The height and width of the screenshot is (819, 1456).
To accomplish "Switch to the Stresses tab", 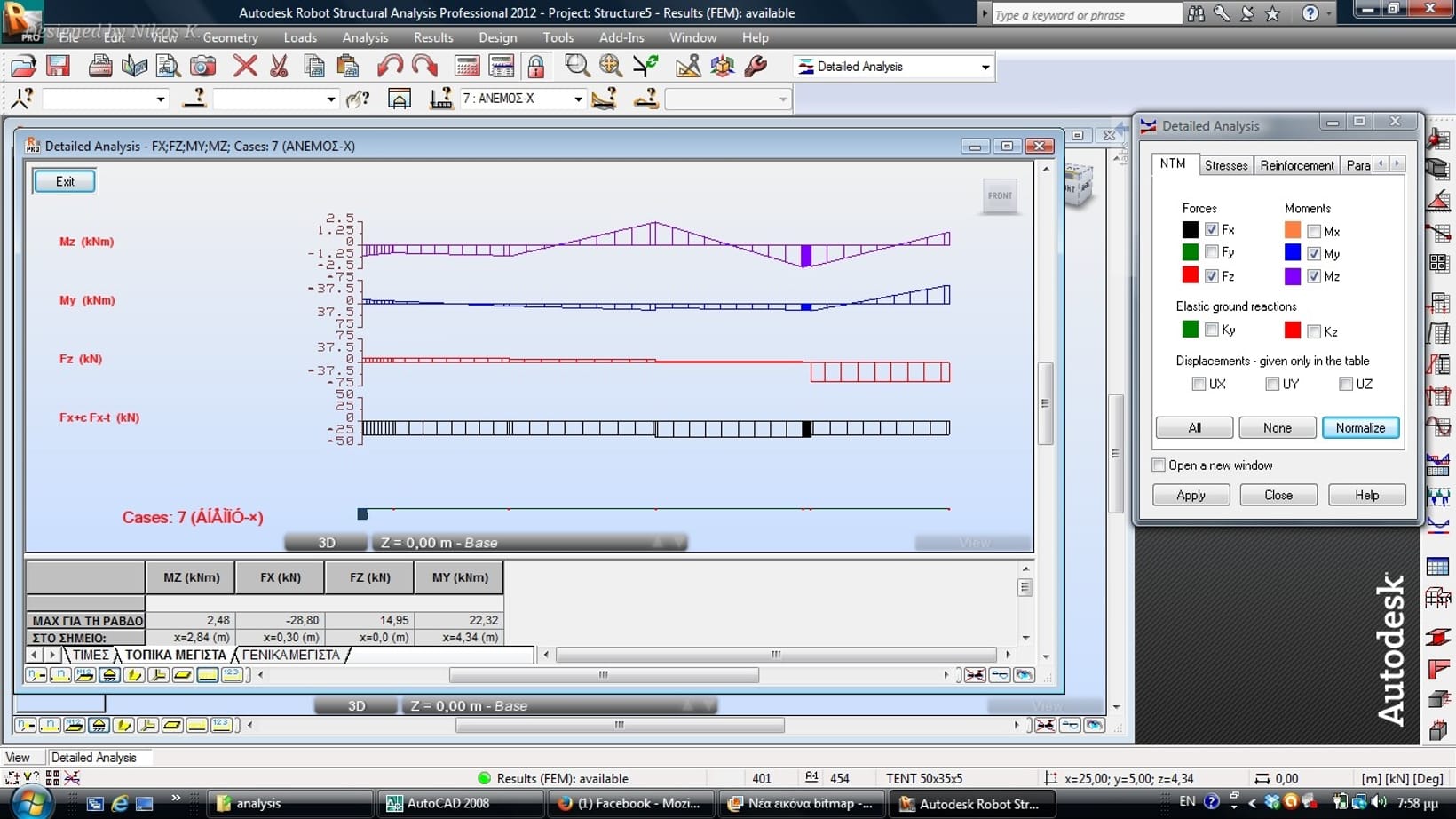I will 1225,165.
